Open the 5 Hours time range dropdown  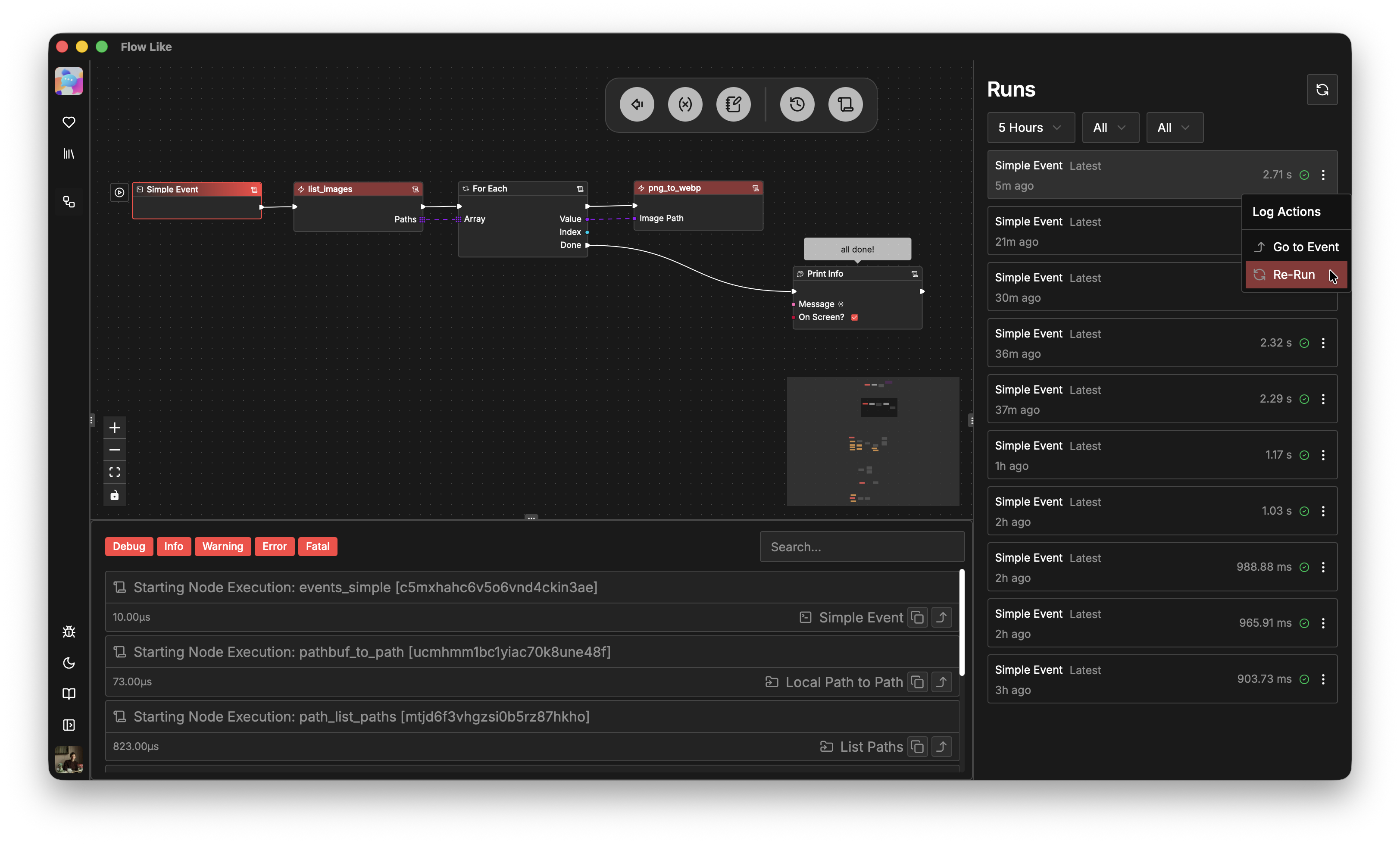tap(1030, 127)
